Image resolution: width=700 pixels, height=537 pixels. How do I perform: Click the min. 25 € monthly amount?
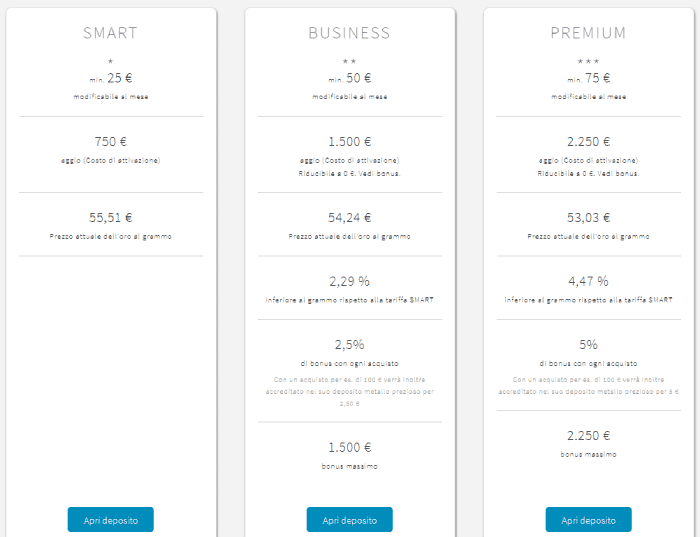pos(111,79)
